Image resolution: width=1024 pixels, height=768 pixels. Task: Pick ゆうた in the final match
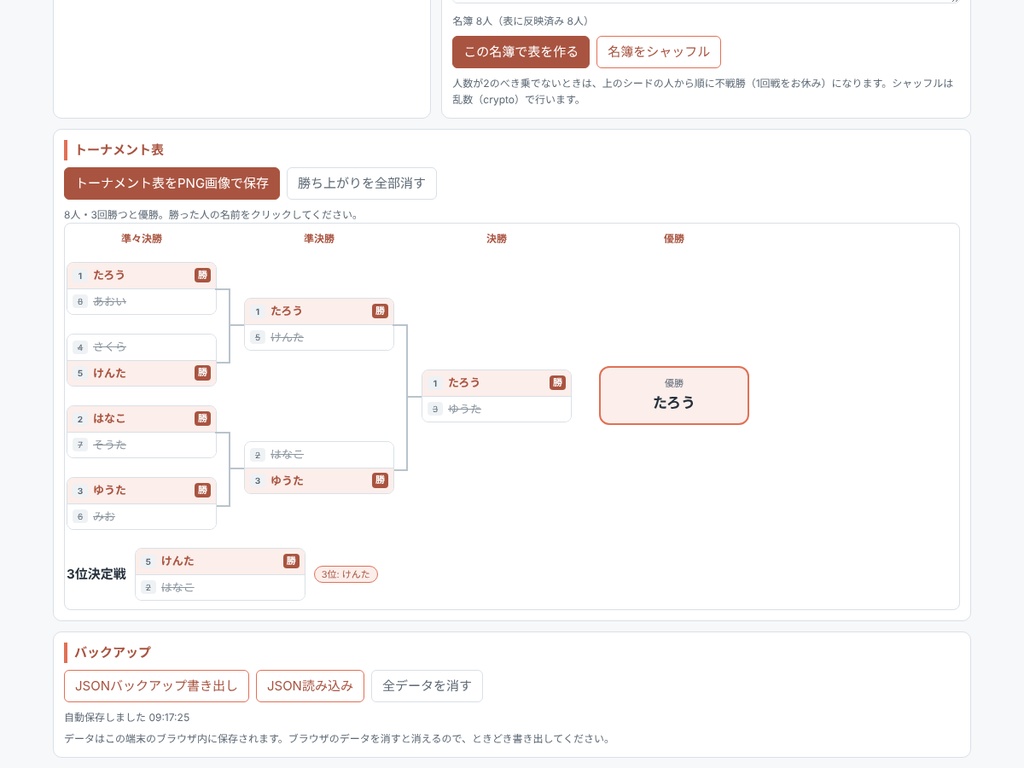click(496, 409)
